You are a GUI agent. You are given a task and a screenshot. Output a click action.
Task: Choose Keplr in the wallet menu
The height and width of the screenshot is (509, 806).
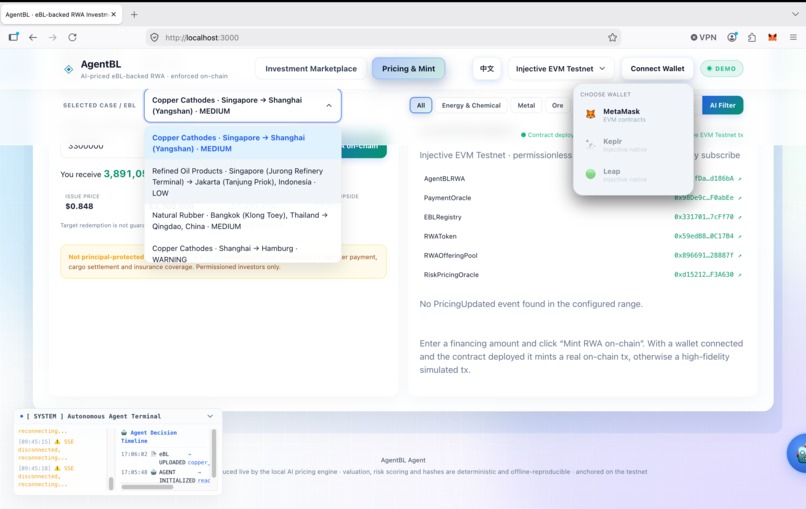(633, 144)
